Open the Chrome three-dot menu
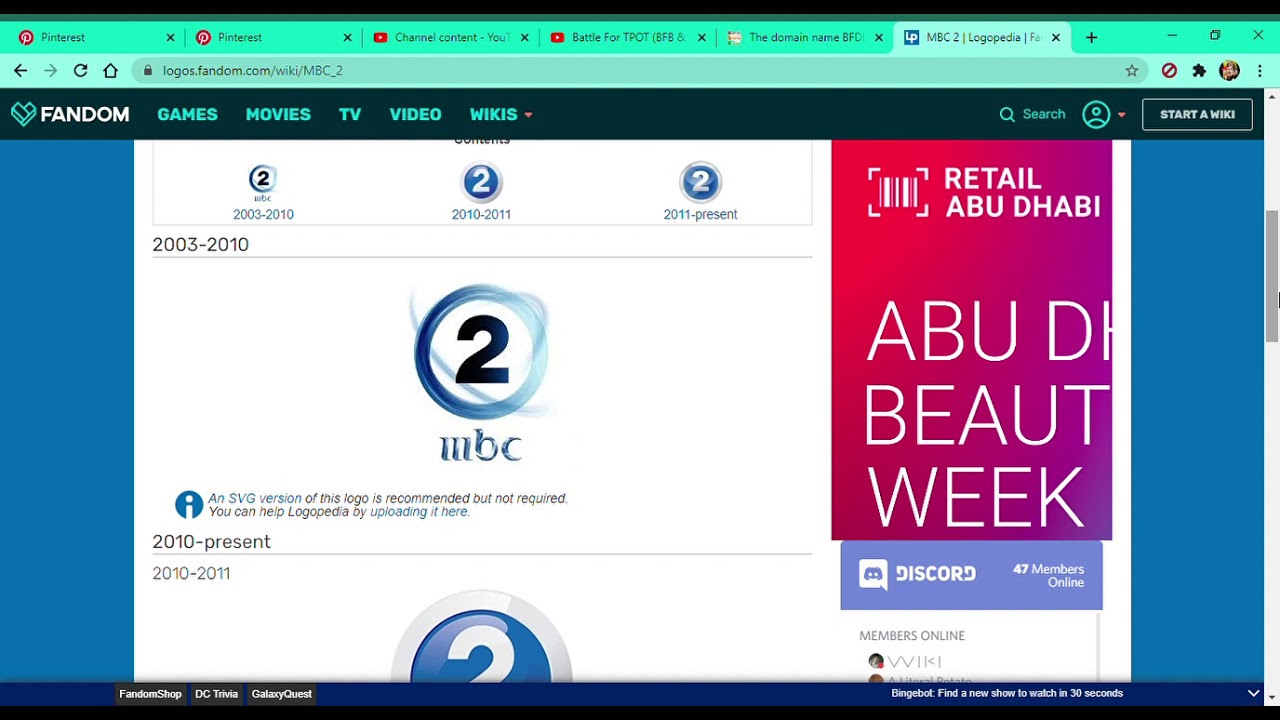This screenshot has height=720, width=1280. click(1260, 71)
